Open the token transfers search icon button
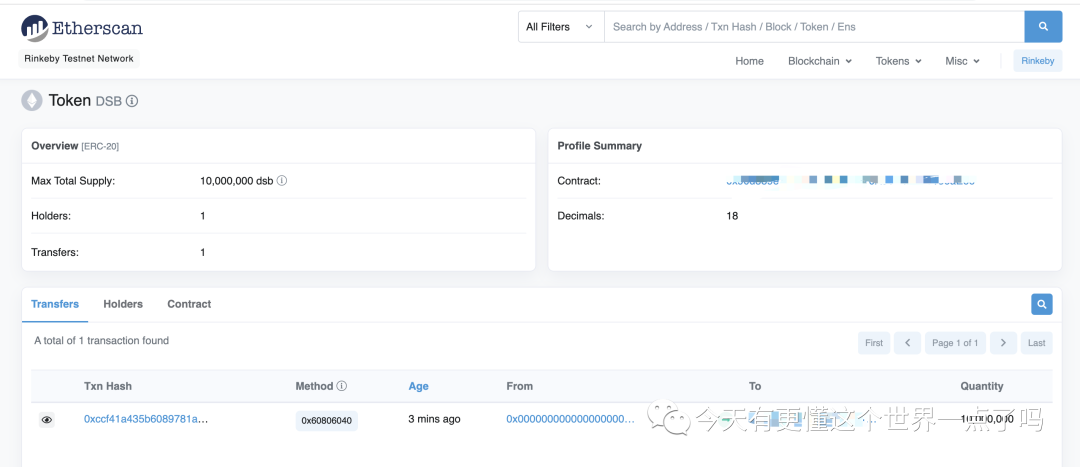Image resolution: width=1080 pixels, height=467 pixels. pos(1041,304)
